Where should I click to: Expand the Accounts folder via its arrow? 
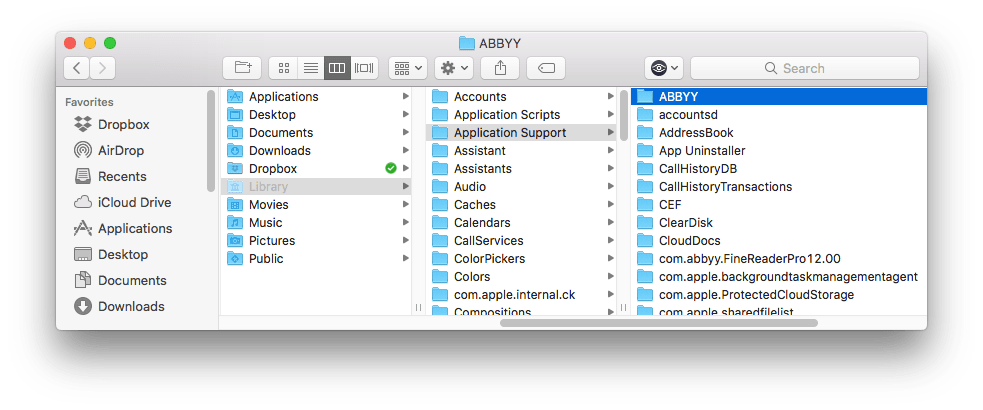coord(611,97)
